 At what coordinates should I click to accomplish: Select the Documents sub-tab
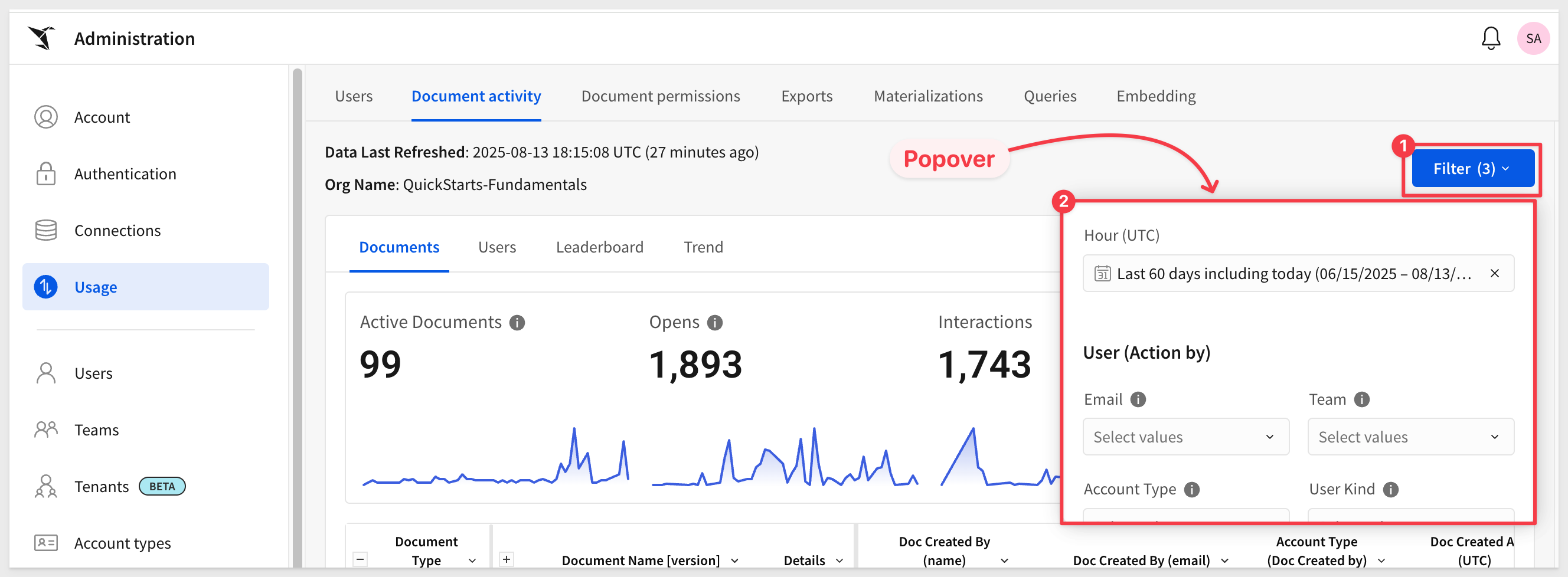click(399, 247)
